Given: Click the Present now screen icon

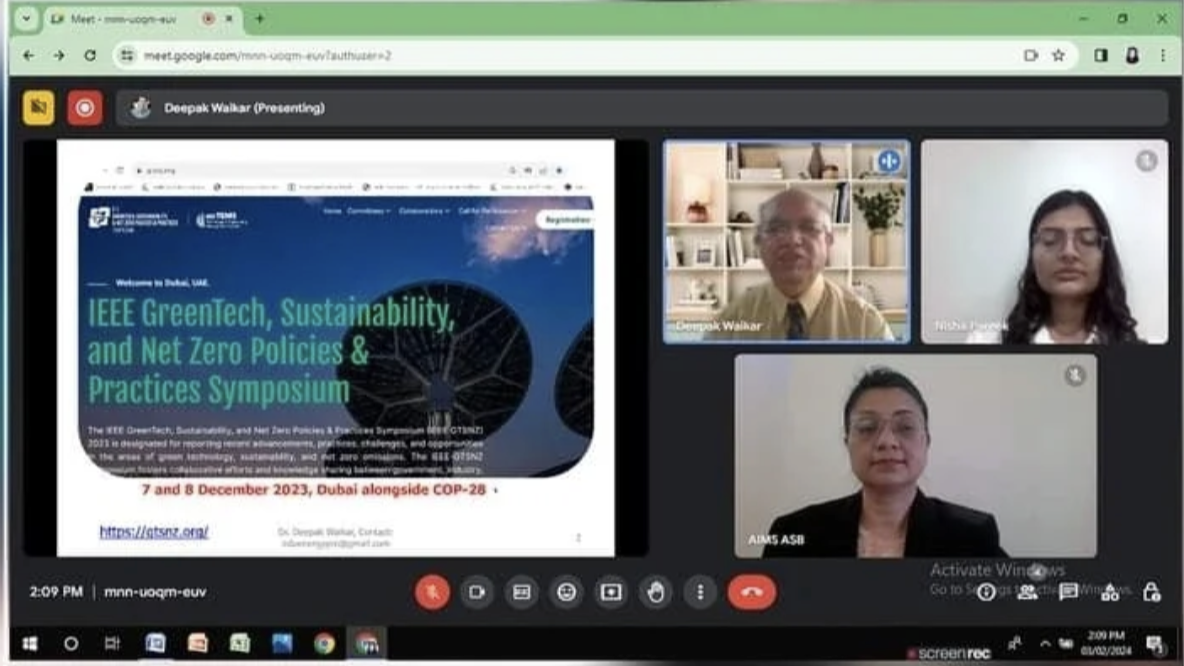Looking at the screenshot, I should pos(611,593).
